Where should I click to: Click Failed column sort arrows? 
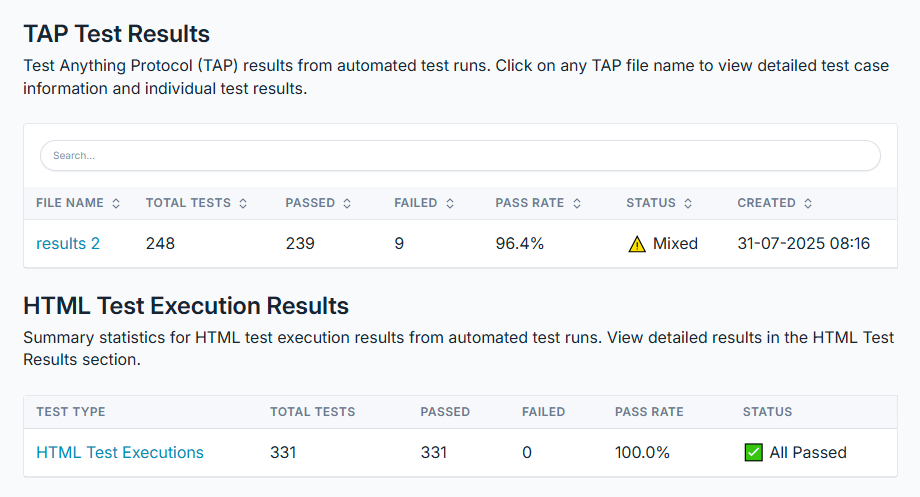coord(450,204)
